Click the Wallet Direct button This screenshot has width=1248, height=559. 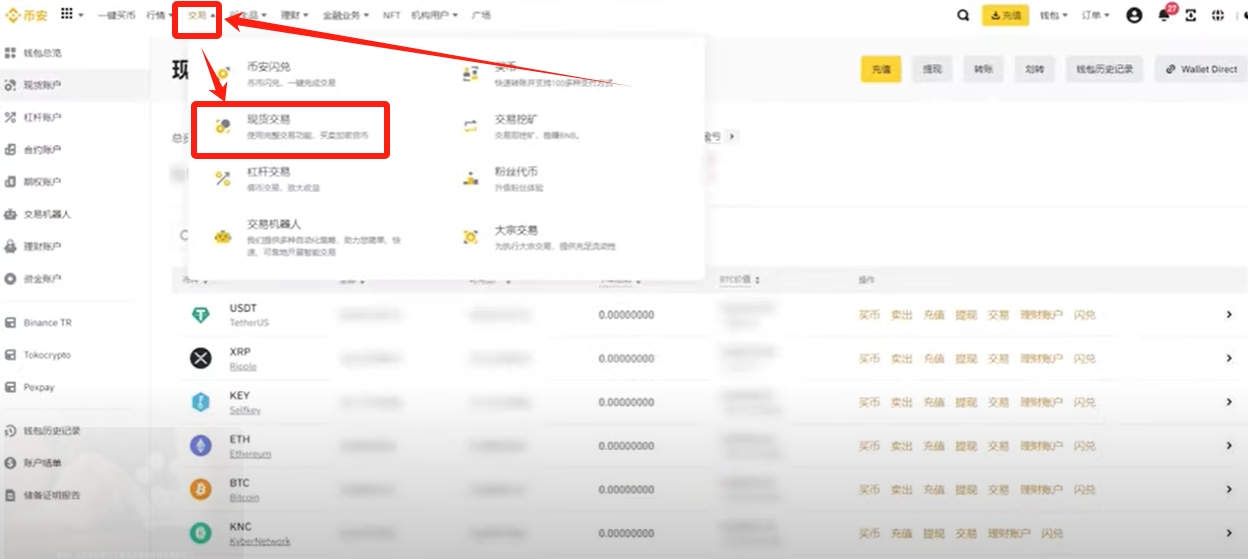pyautogui.click(x=1201, y=69)
